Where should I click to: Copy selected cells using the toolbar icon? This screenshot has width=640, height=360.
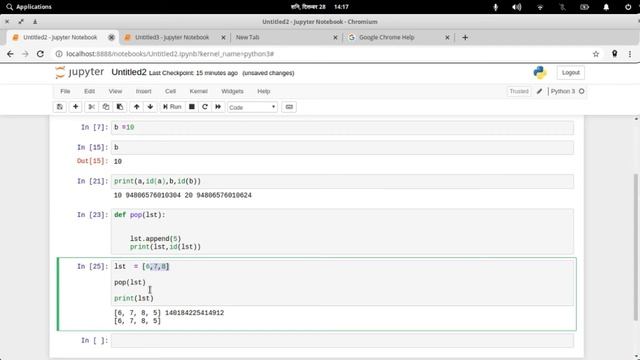(106, 107)
